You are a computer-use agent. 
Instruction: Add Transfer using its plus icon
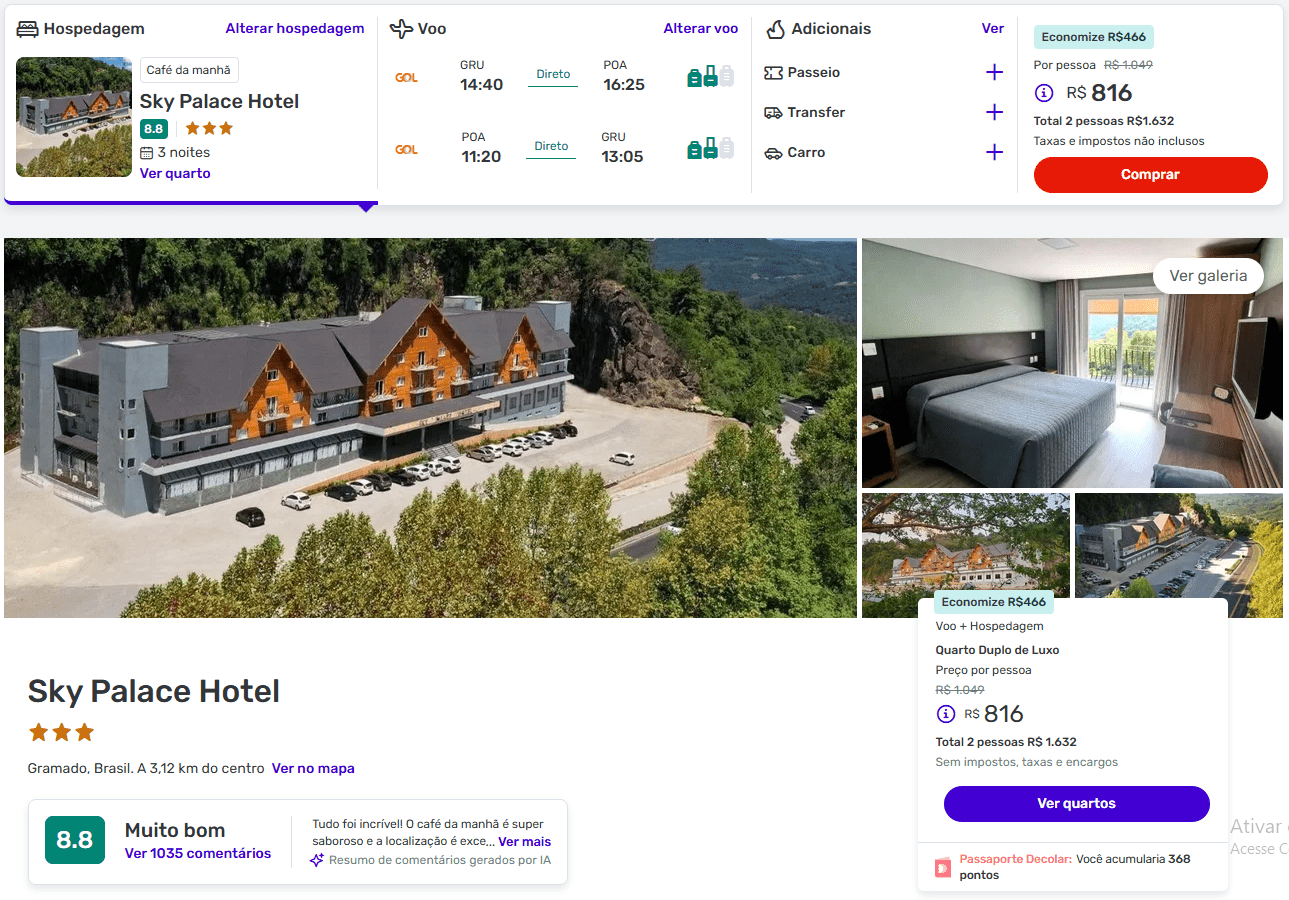tap(994, 112)
